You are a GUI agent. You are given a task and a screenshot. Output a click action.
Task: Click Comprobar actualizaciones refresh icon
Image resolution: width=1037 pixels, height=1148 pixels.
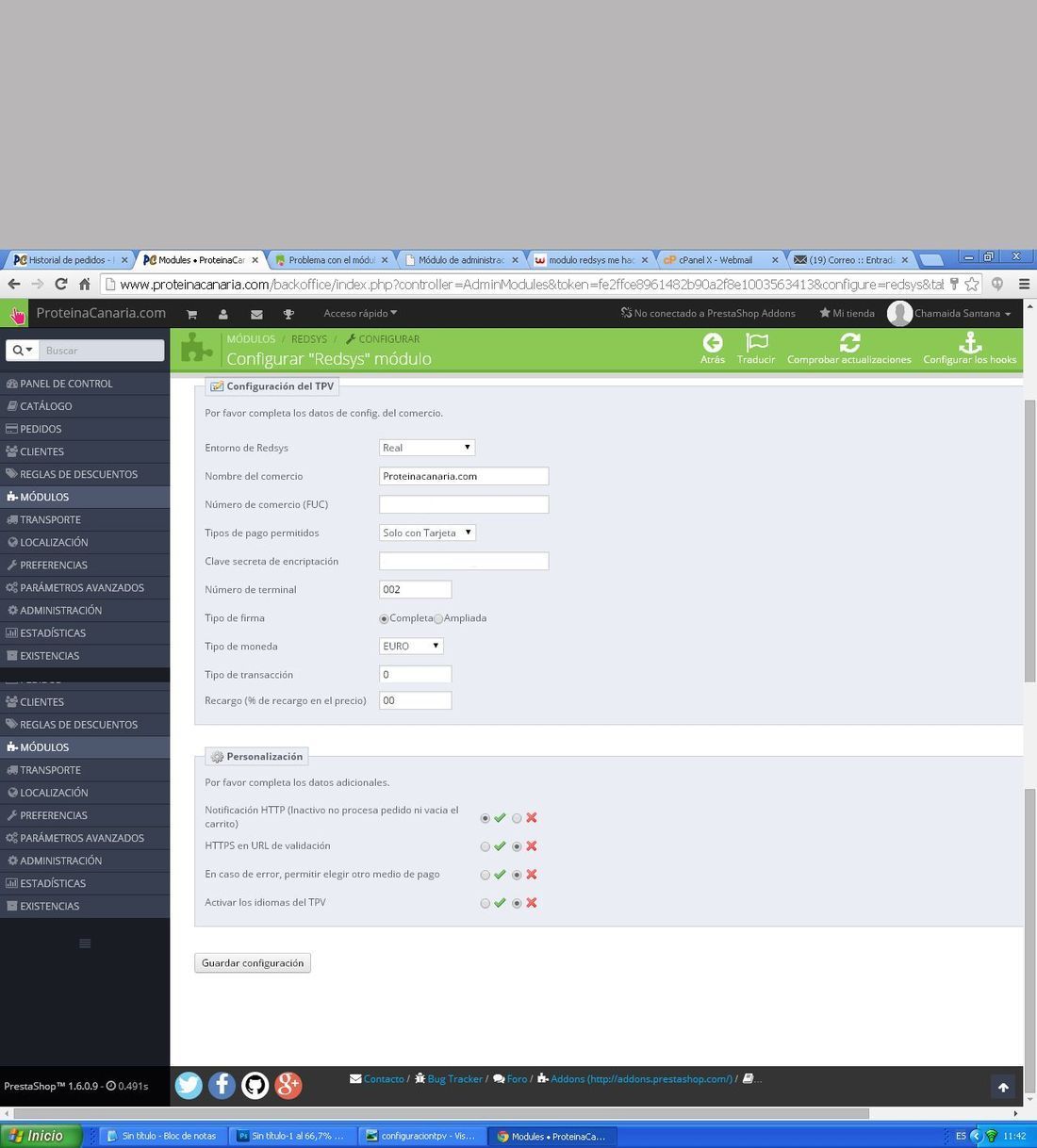849,343
